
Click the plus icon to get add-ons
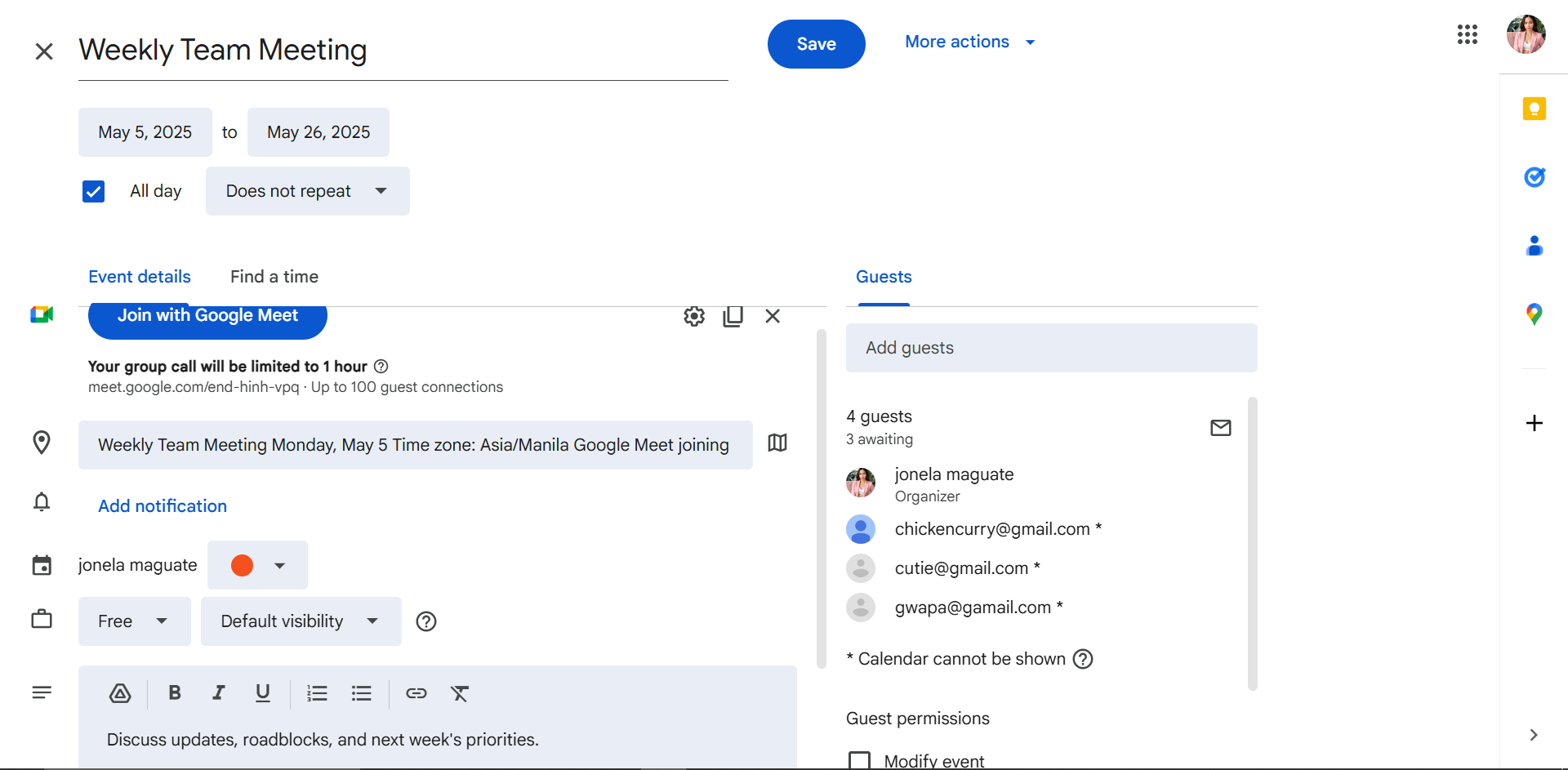[x=1534, y=423]
